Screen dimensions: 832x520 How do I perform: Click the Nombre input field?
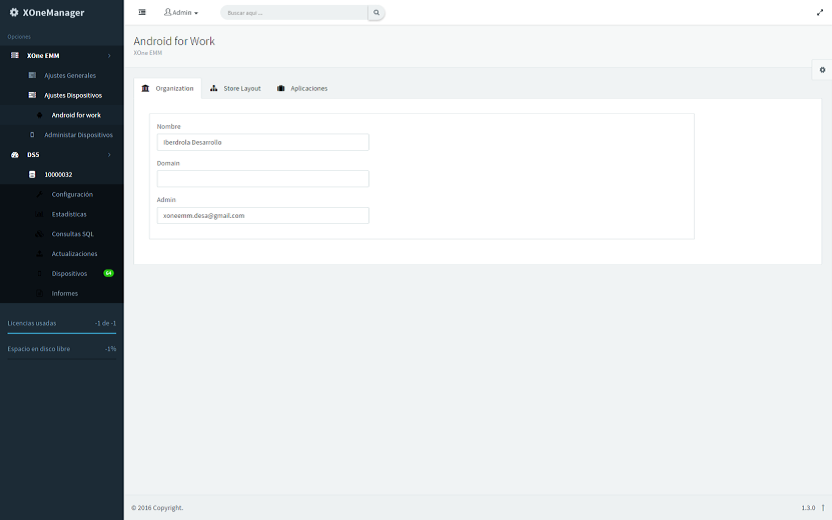point(263,142)
